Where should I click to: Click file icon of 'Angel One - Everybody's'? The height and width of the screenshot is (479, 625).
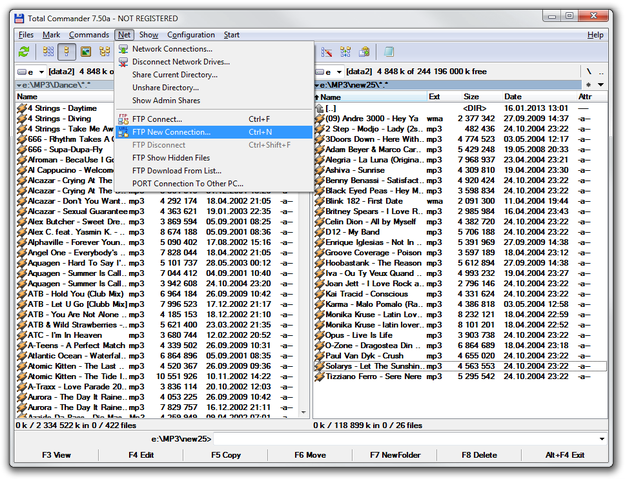click(22, 253)
